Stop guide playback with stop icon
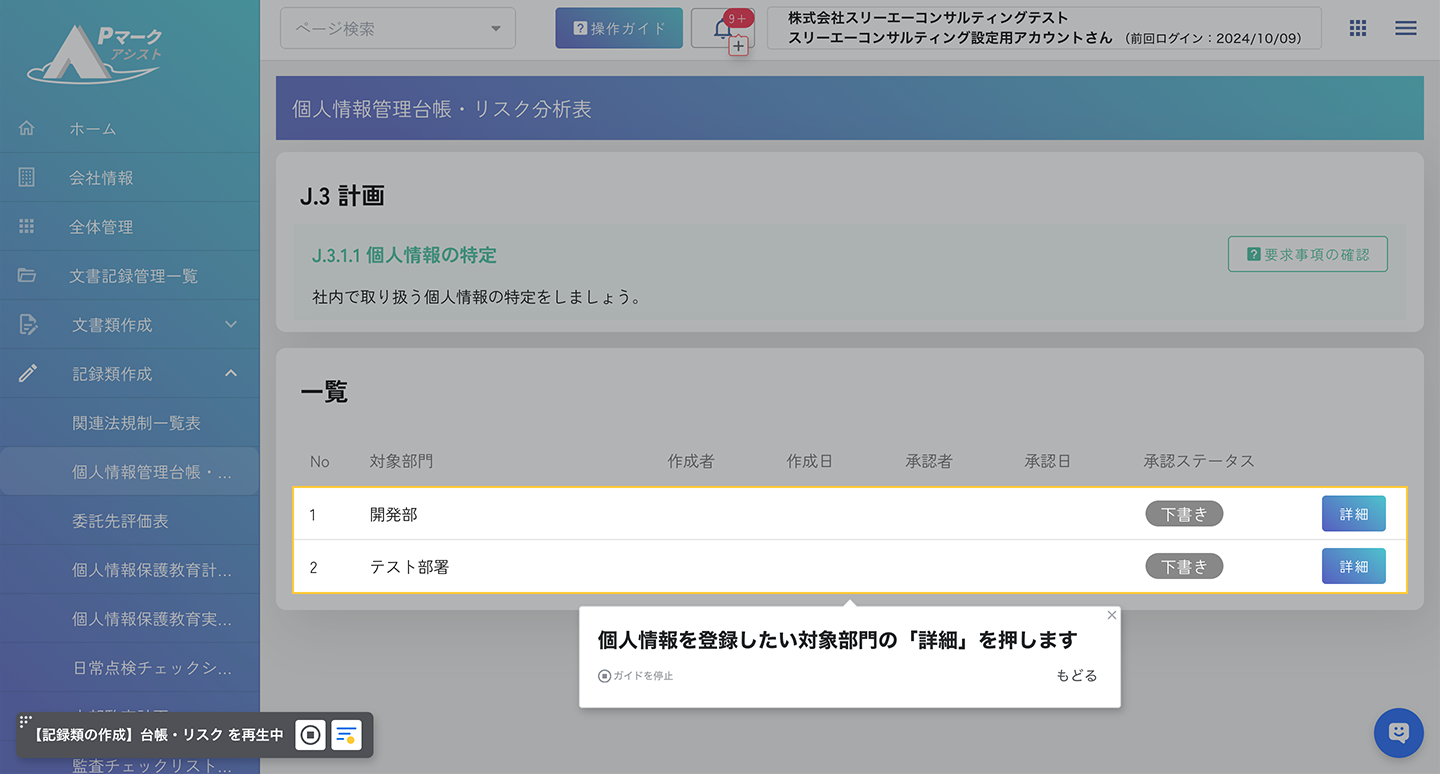This screenshot has width=1440, height=774. 311,735
